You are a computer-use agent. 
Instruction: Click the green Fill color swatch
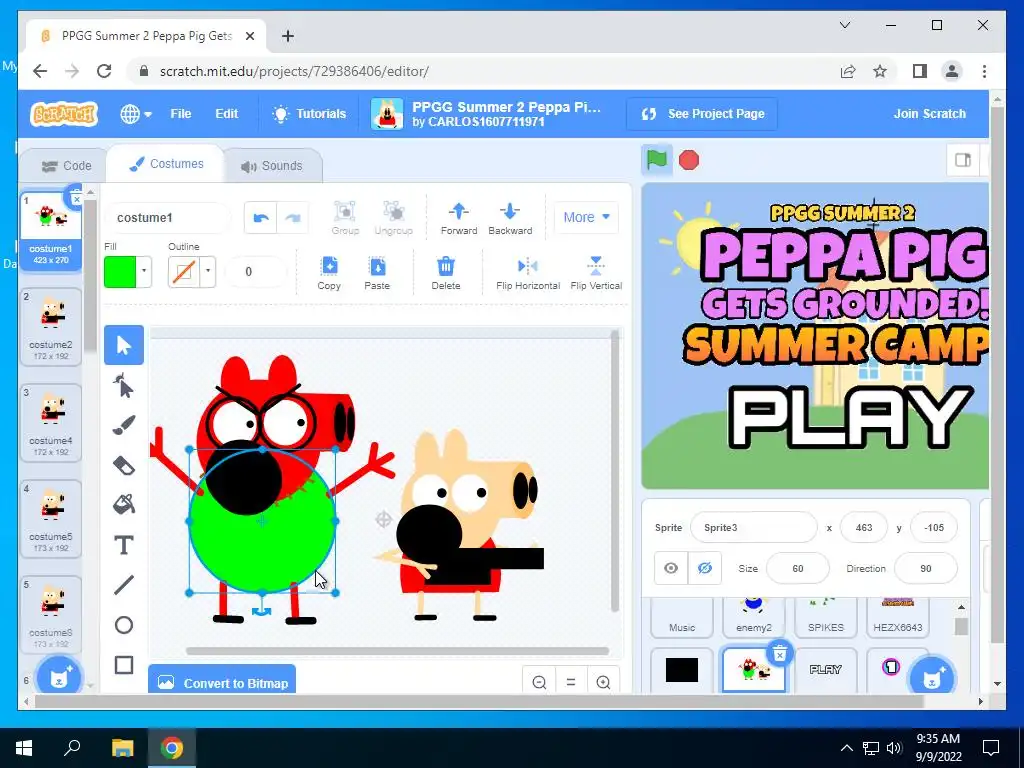point(120,272)
